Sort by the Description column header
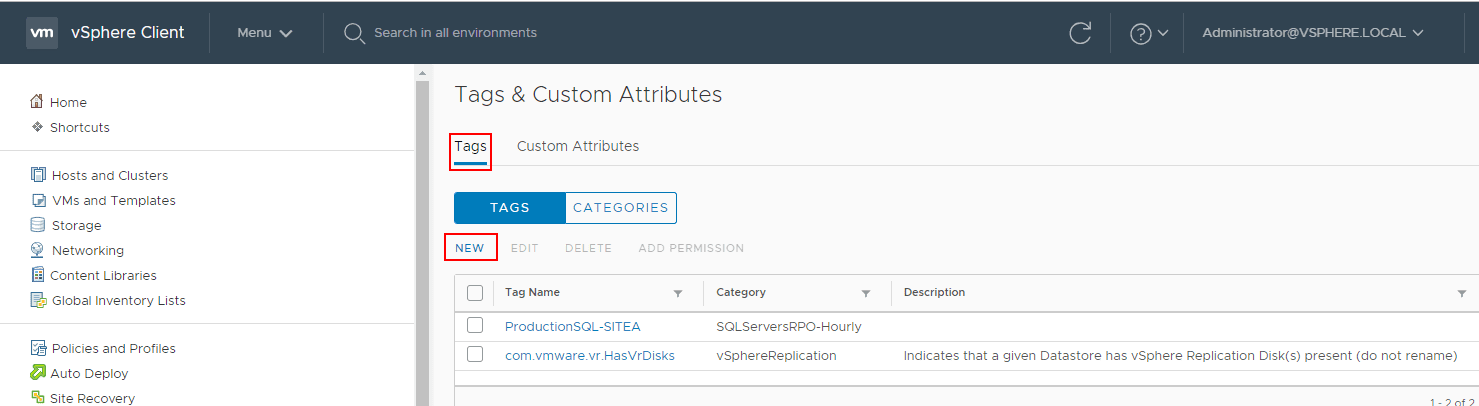The width and height of the screenshot is (1479, 406). (x=934, y=292)
